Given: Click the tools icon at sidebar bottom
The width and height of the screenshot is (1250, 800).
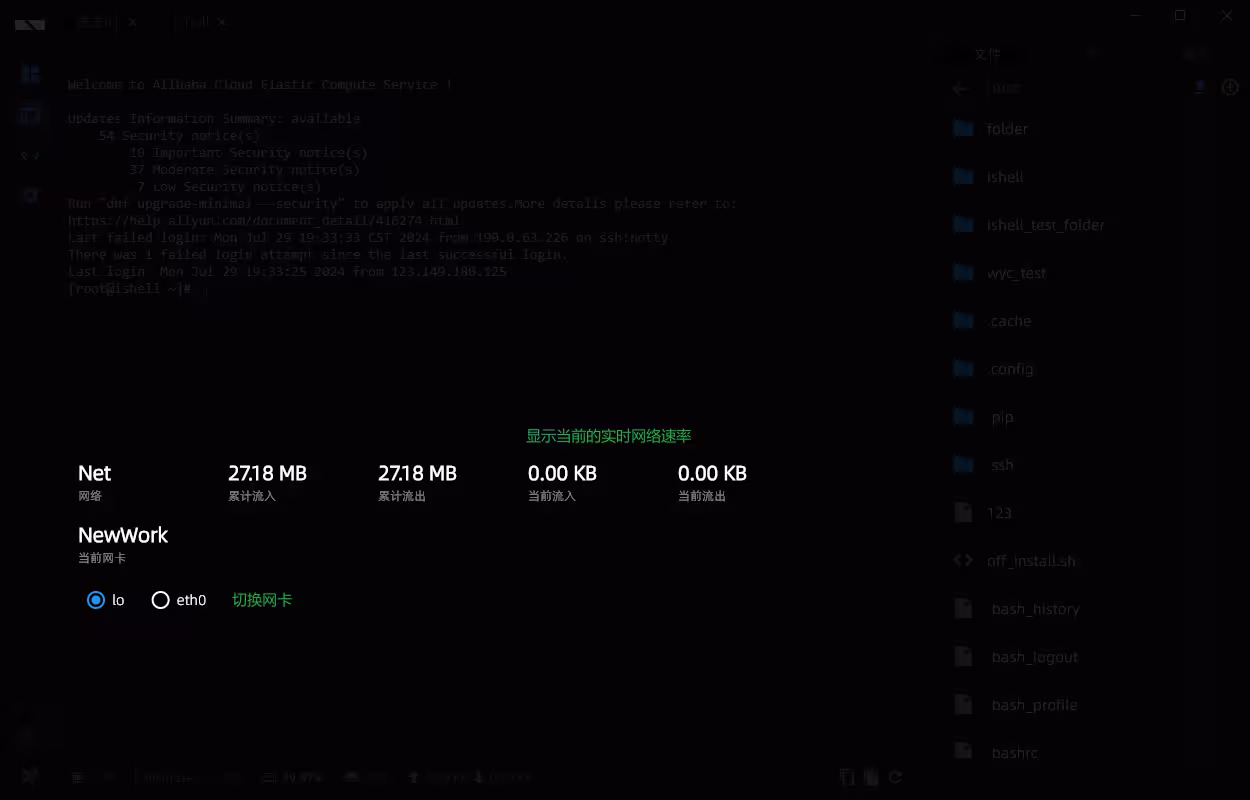Looking at the screenshot, I should click(30, 776).
